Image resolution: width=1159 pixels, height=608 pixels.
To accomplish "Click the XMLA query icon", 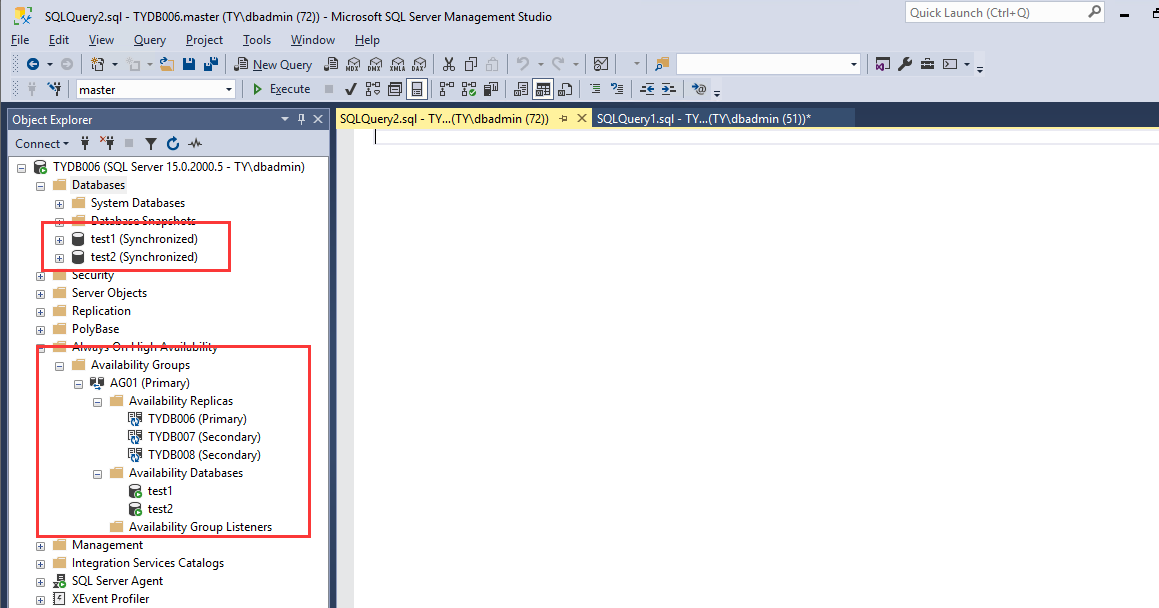I will point(398,64).
